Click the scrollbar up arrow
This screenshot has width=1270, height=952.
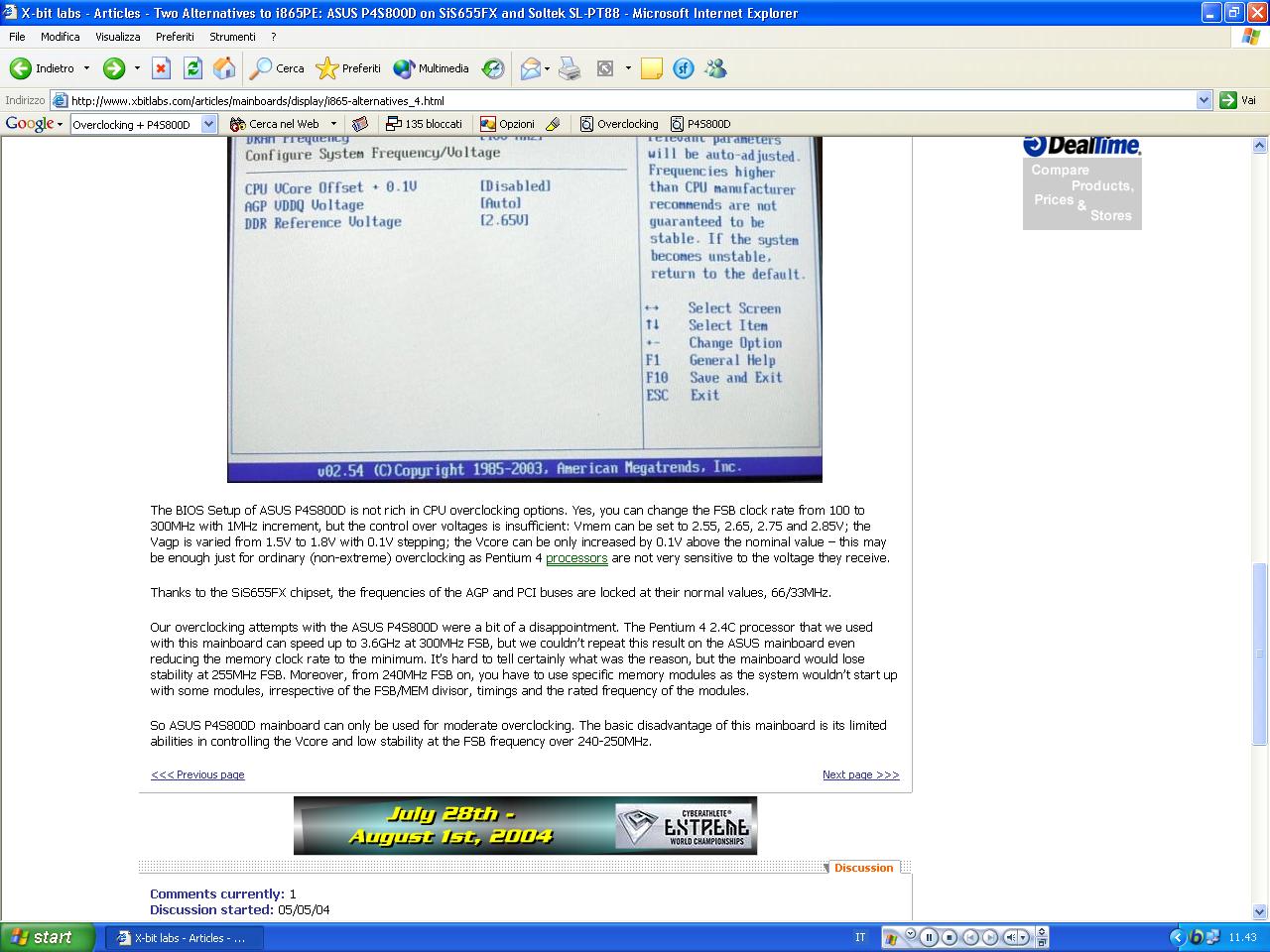click(1260, 146)
